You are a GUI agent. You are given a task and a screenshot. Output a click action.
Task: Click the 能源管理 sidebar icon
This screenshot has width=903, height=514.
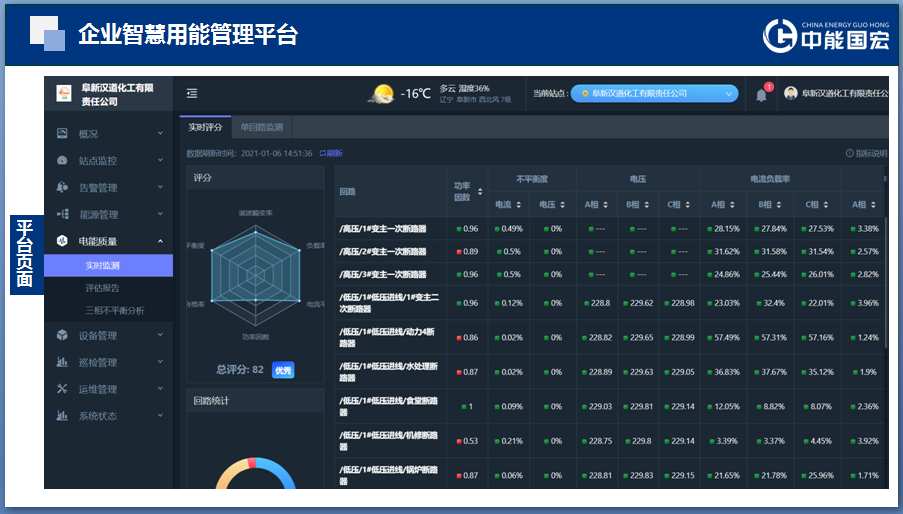click(62, 214)
